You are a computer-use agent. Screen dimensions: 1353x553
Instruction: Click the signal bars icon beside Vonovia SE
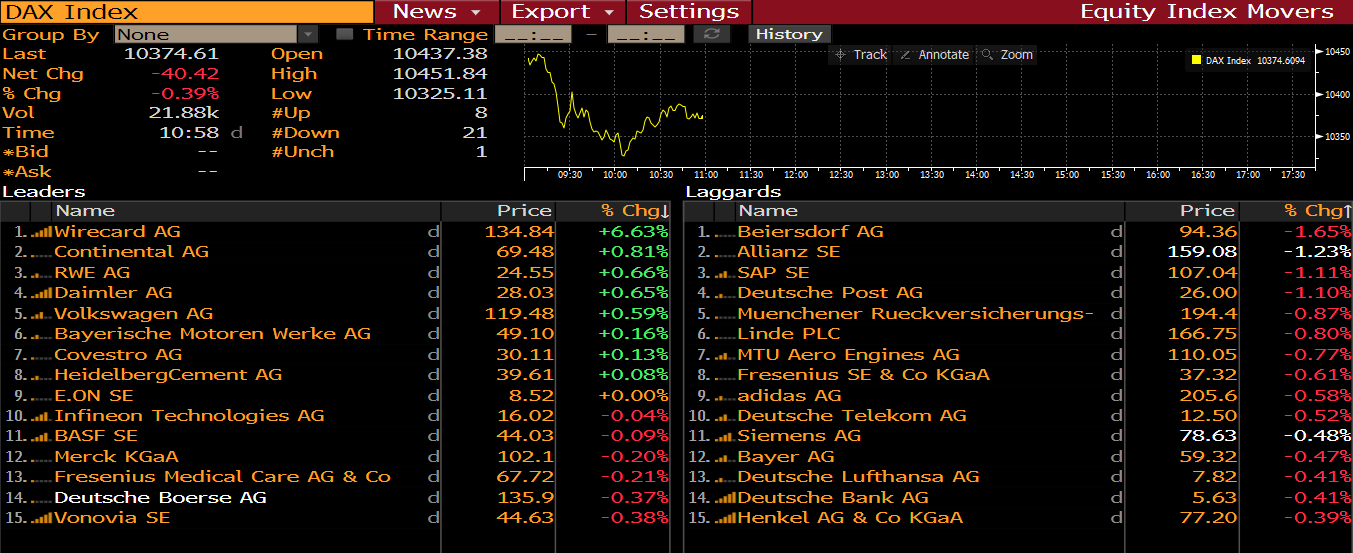tap(42, 518)
